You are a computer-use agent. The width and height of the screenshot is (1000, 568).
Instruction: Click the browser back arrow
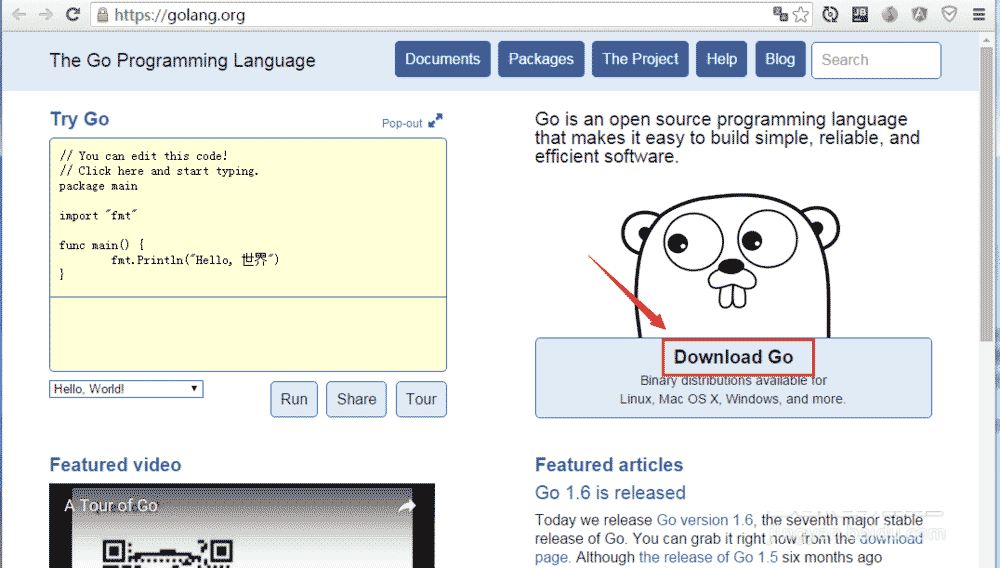[x=19, y=14]
